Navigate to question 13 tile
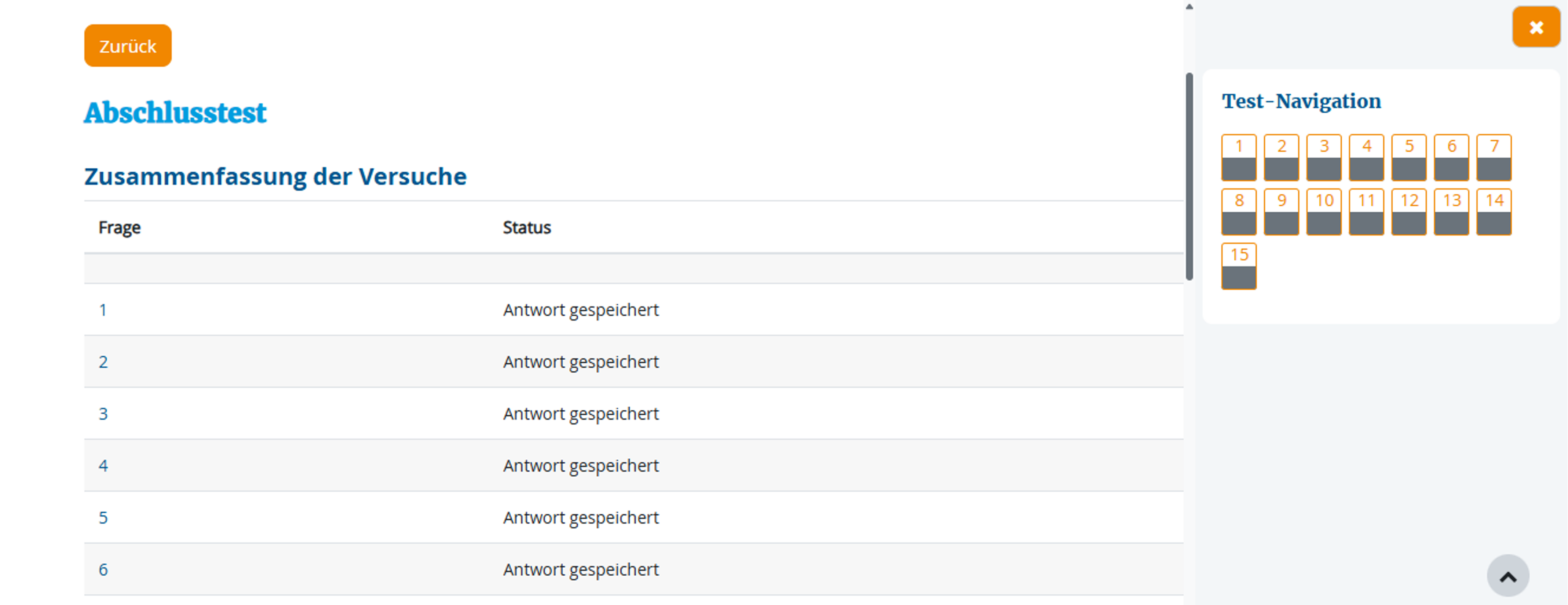This screenshot has width=1568, height=605. pyautogui.click(x=1451, y=212)
